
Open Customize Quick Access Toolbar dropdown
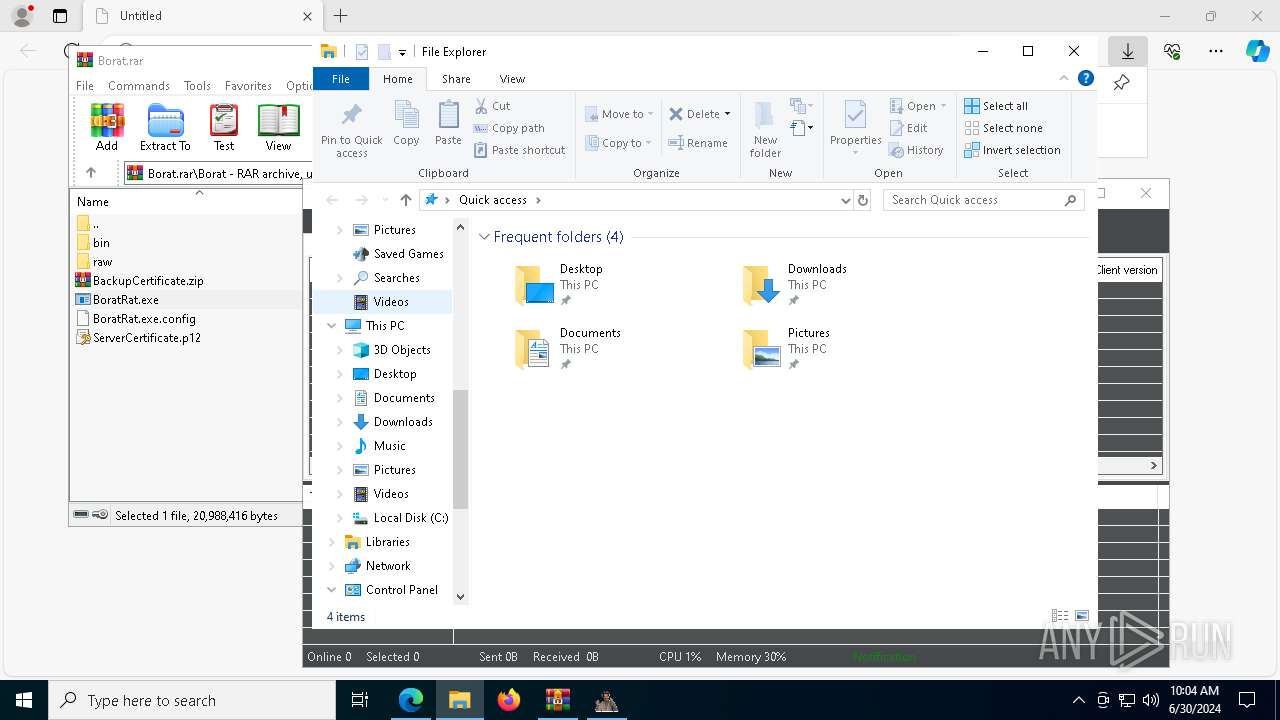point(402,52)
